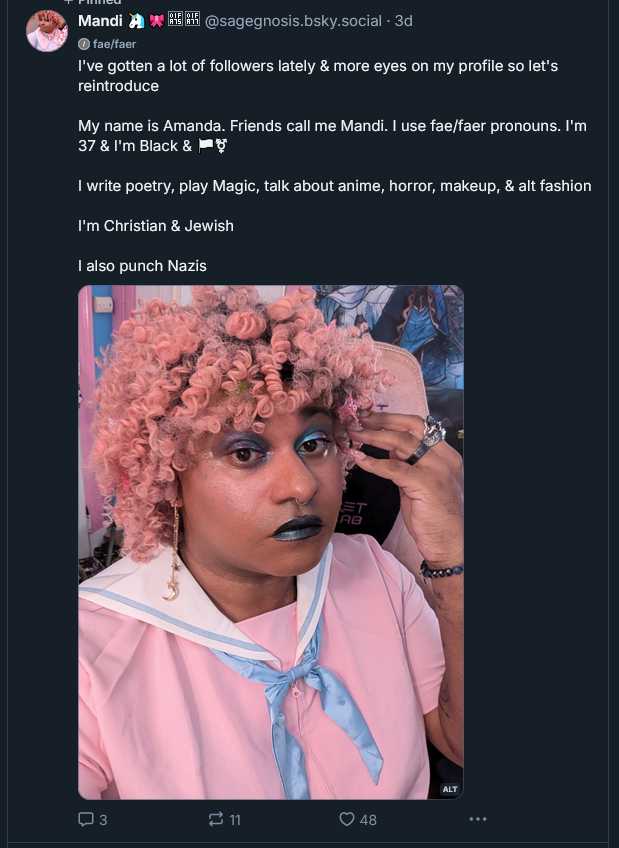Image resolution: width=619 pixels, height=848 pixels.
Task: Click the white flag emoji in post
Action: click(205, 145)
